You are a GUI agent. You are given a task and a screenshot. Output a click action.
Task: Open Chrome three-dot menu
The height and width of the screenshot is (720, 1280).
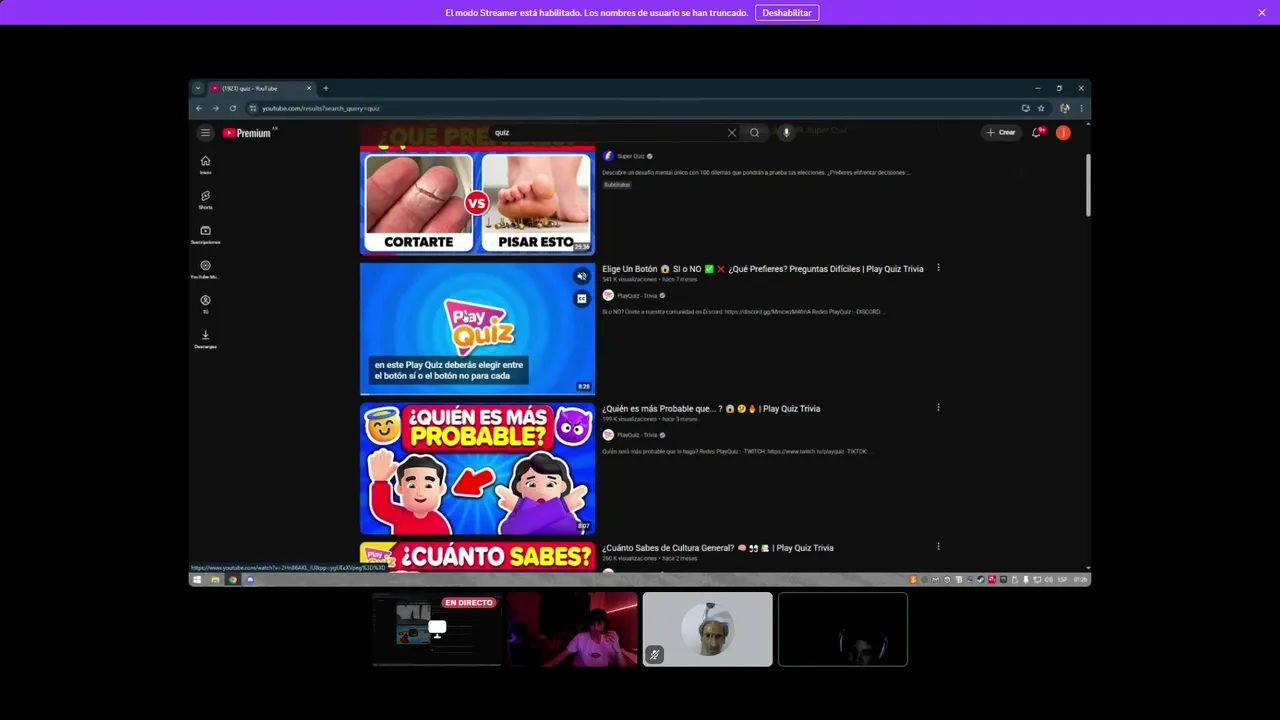tap(1081, 108)
